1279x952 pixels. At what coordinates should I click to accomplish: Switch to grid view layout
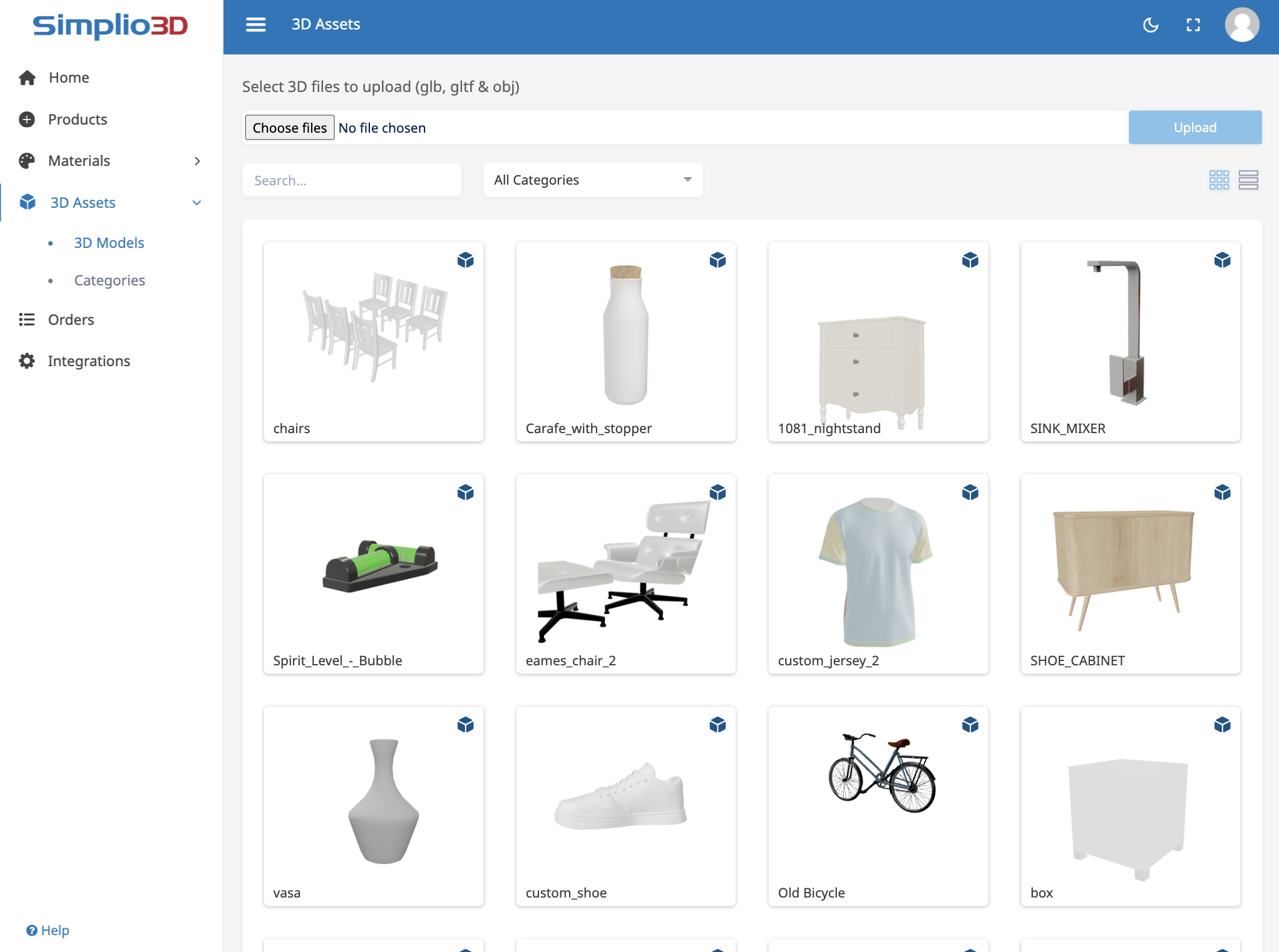tap(1218, 180)
